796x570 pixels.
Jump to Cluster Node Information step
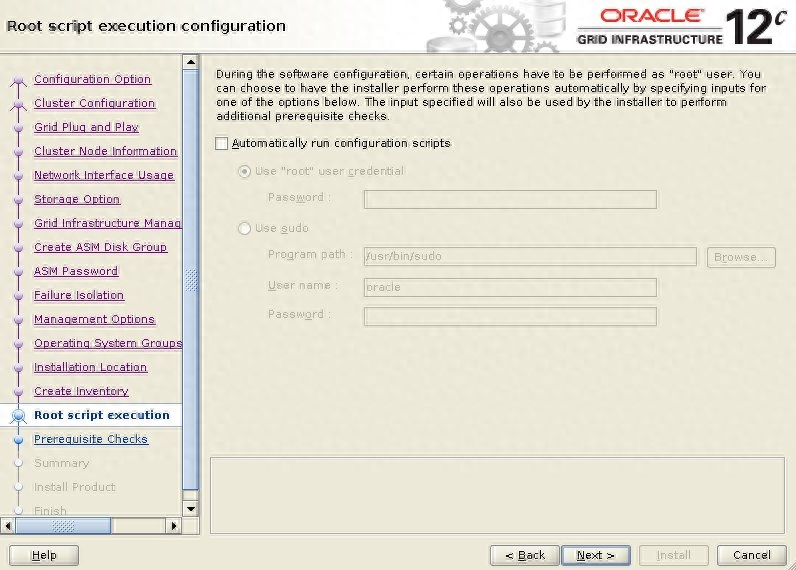(105, 151)
